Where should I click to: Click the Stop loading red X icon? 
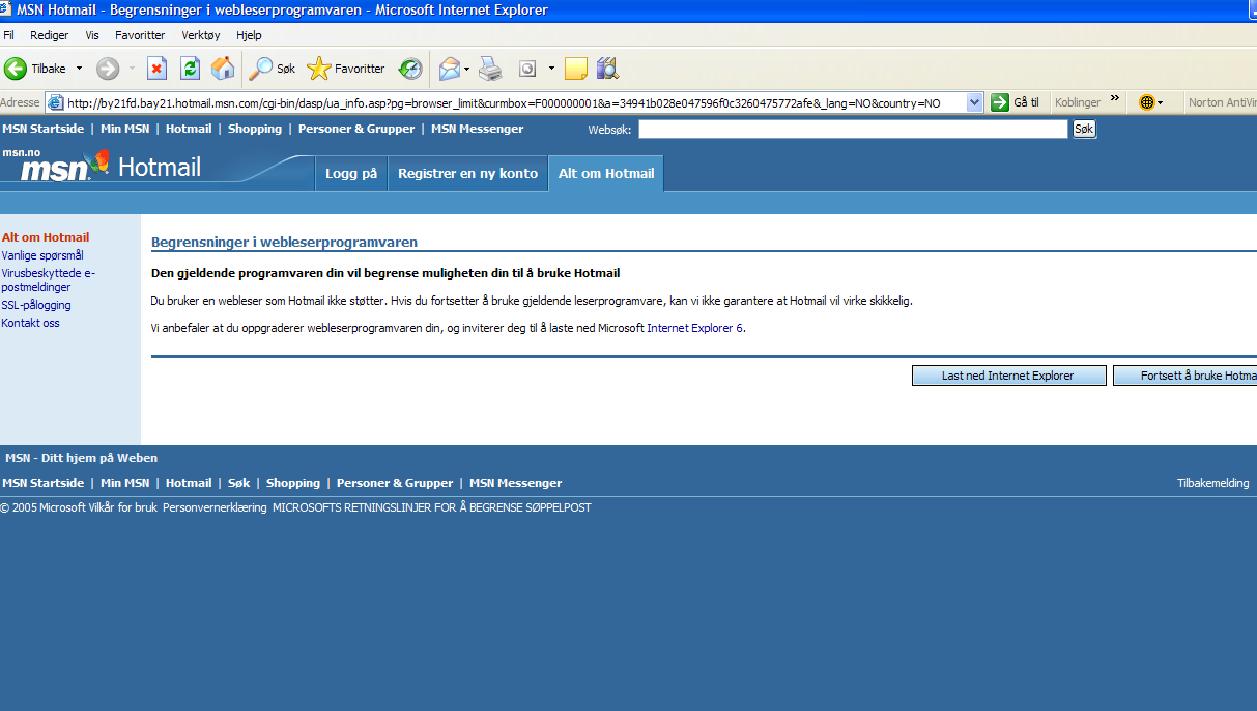coord(157,69)
